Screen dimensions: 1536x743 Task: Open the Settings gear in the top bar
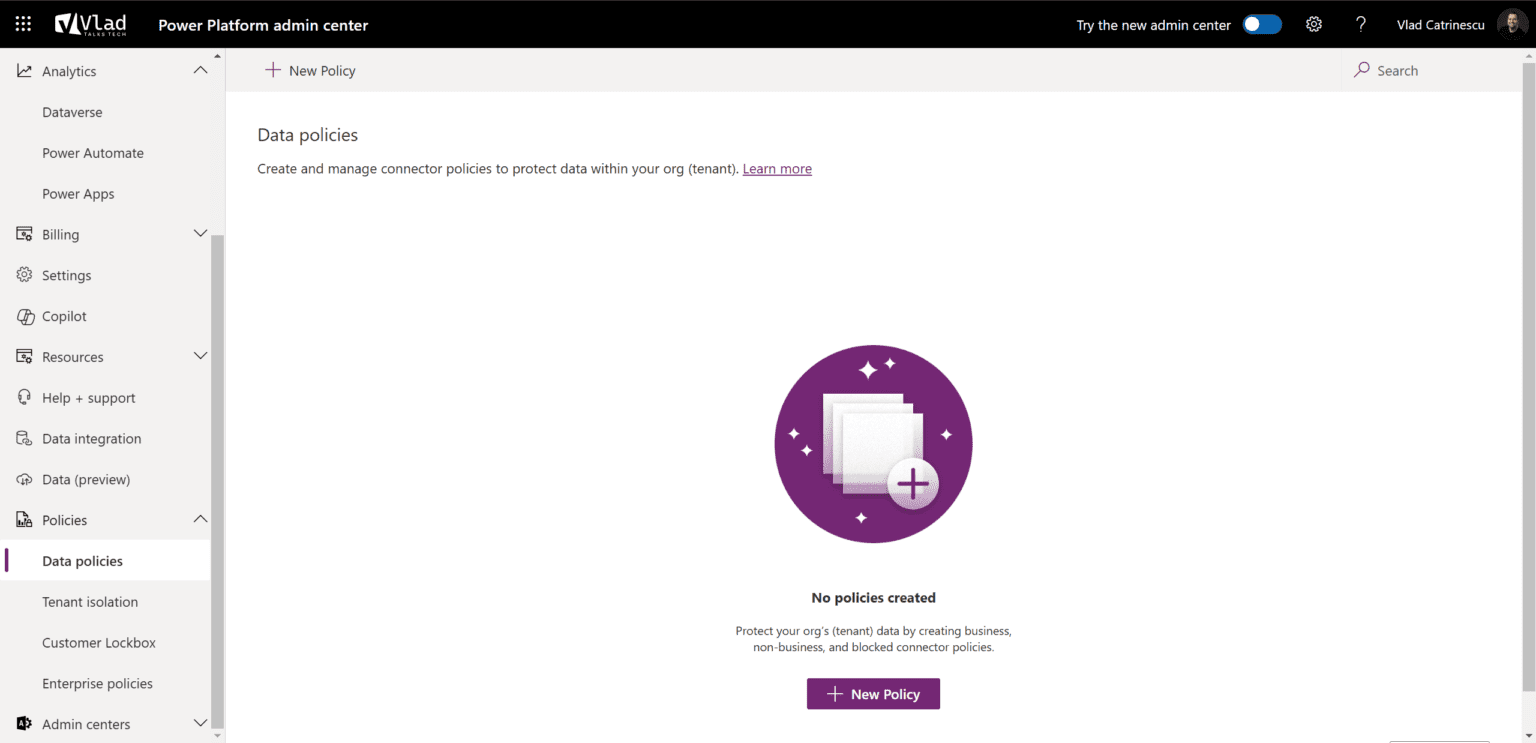pos(1313,23)
